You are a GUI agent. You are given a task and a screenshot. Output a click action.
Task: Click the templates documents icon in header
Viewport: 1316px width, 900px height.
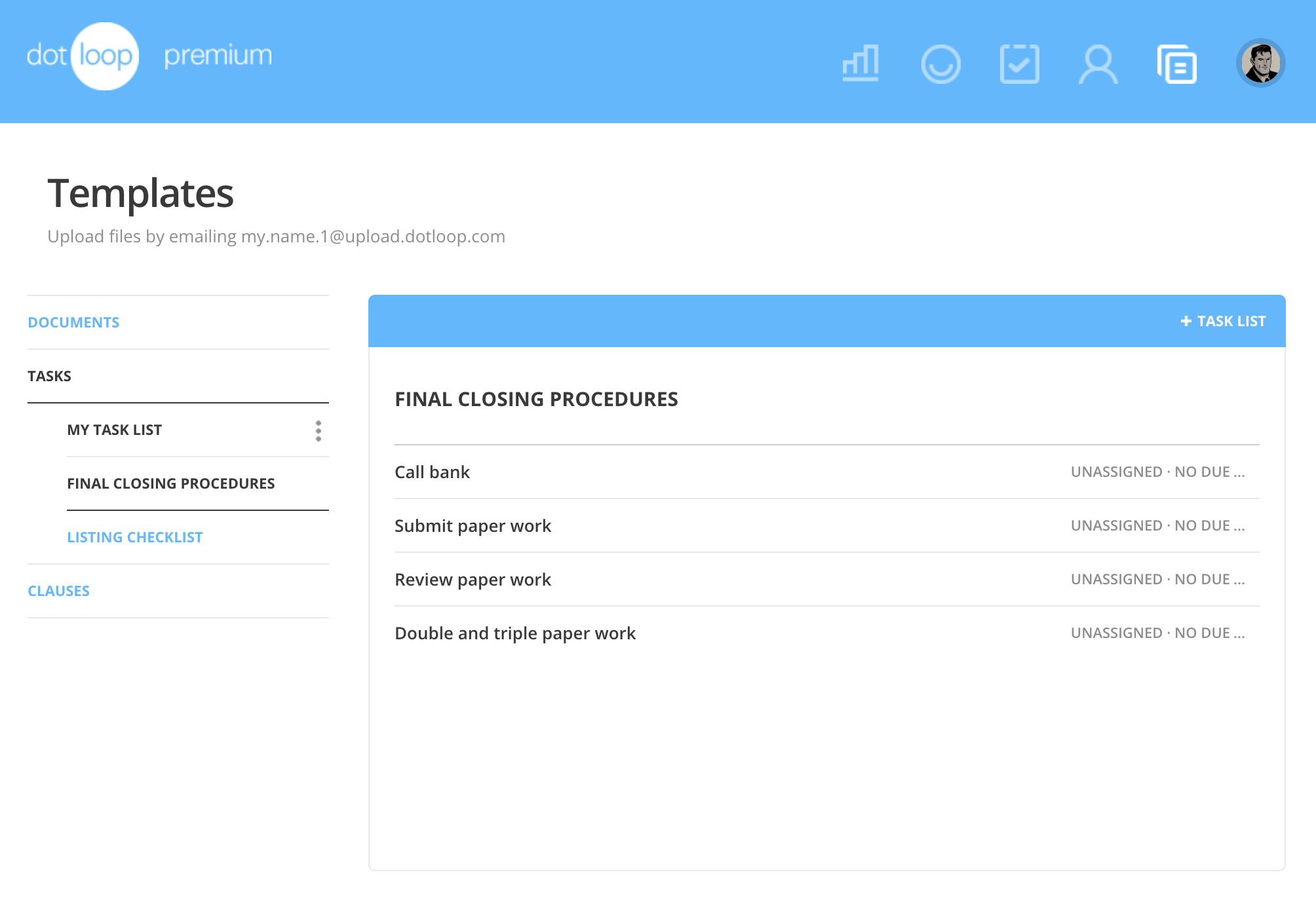[x=1177, y=64]
